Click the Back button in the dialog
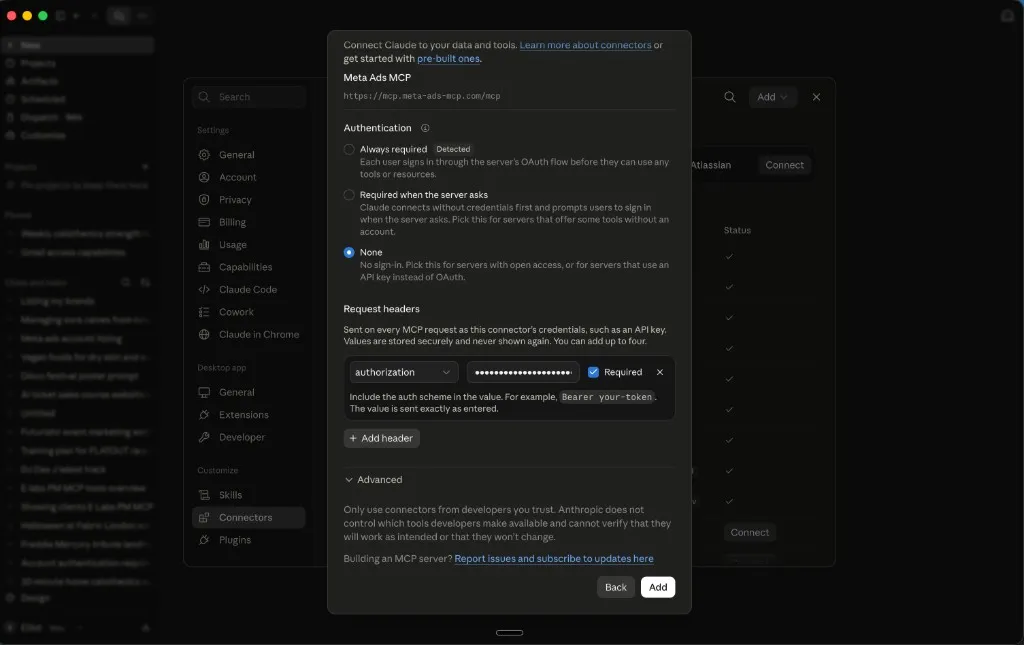Screen dimensions: 1024x645 tap(615, 587)
